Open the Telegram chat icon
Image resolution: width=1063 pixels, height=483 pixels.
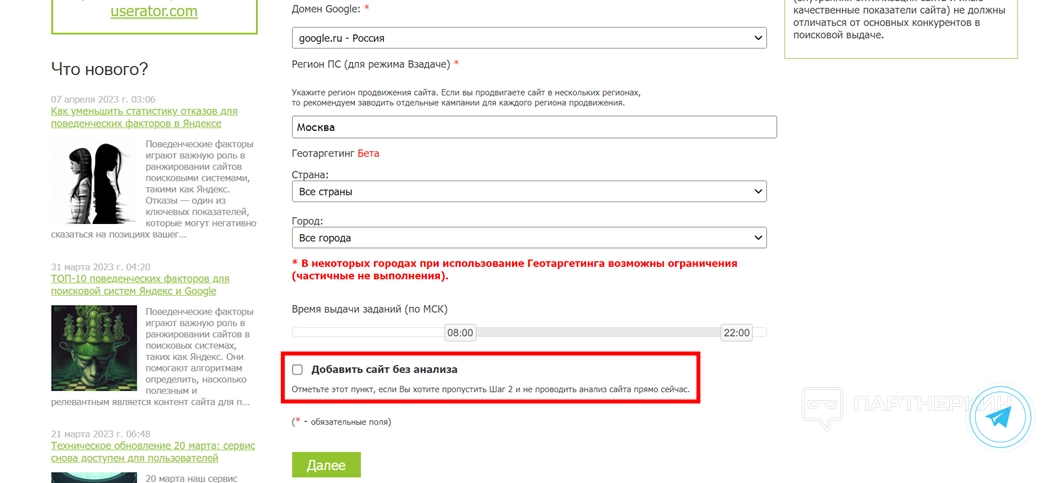tap(1000, 417)
